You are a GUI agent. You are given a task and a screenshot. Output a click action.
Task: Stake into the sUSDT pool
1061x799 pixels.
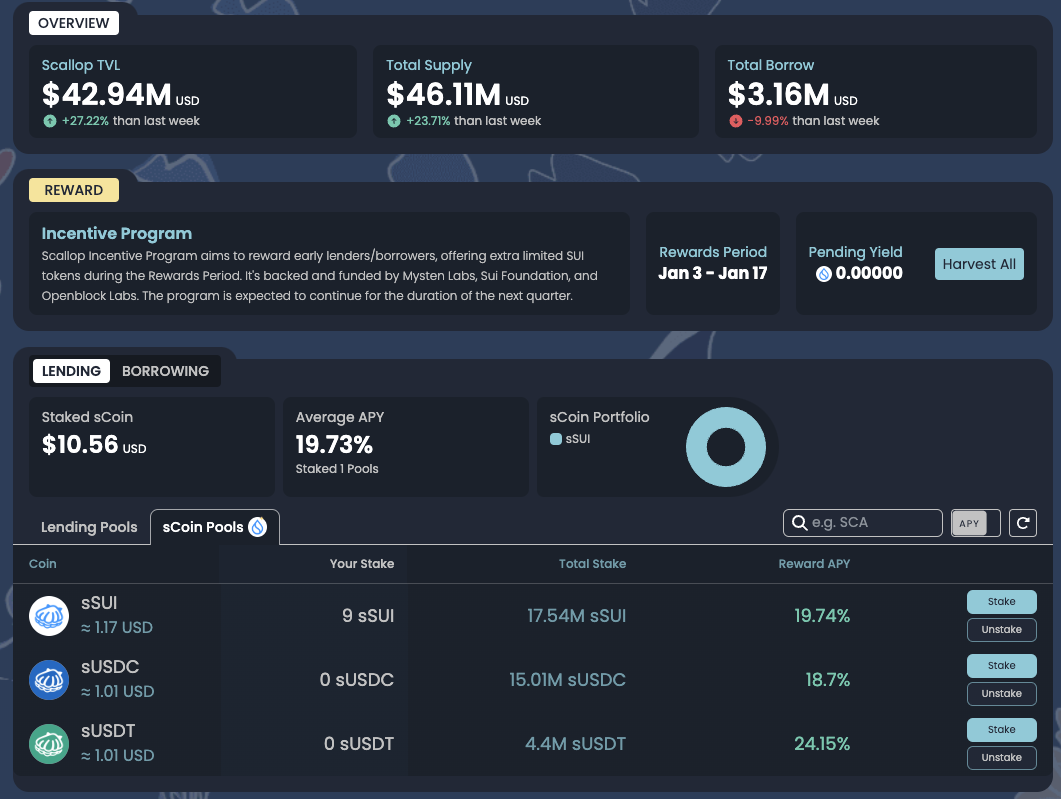[1001, 730]
